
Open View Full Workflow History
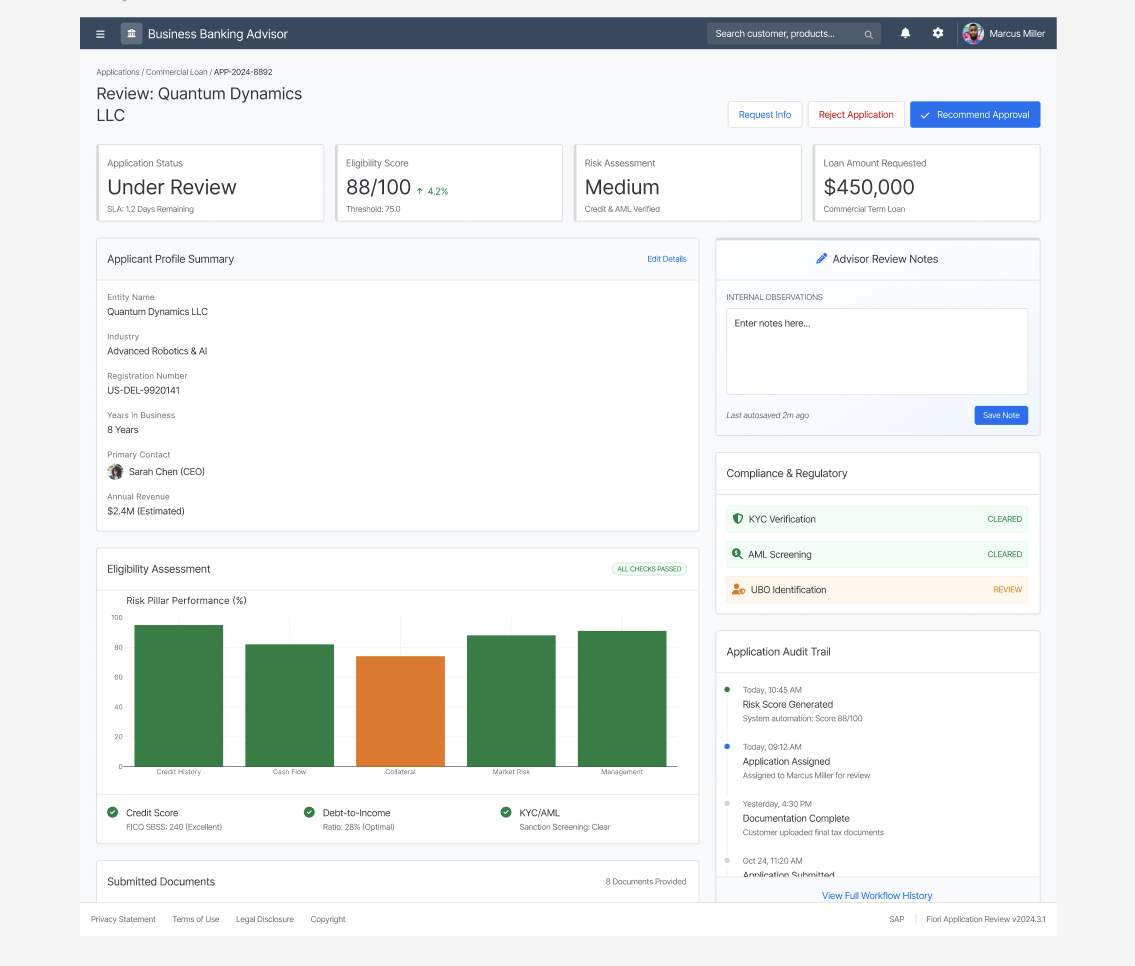(877, 896)
